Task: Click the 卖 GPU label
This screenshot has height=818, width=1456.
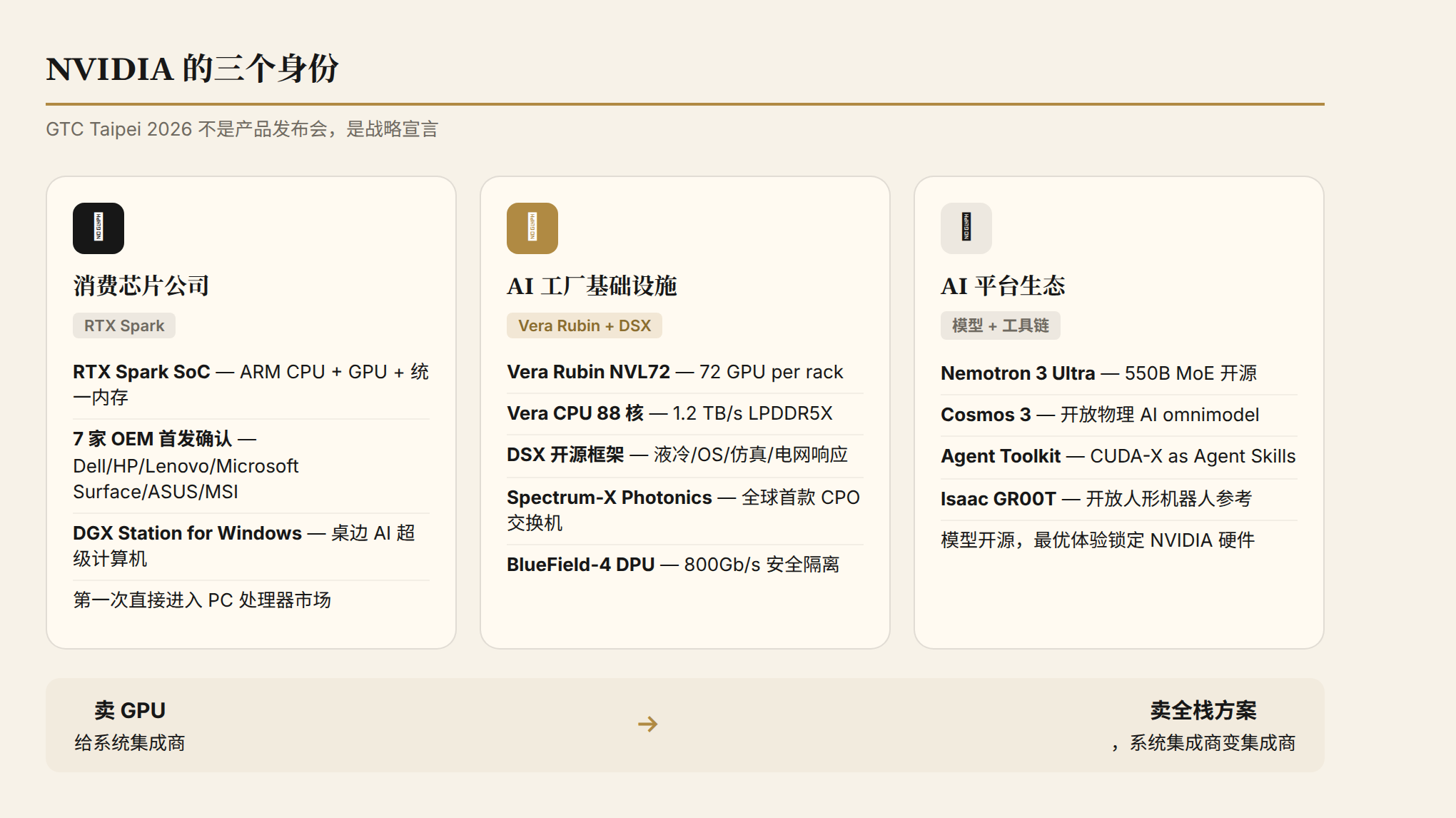Action: [x=130, y=711]
